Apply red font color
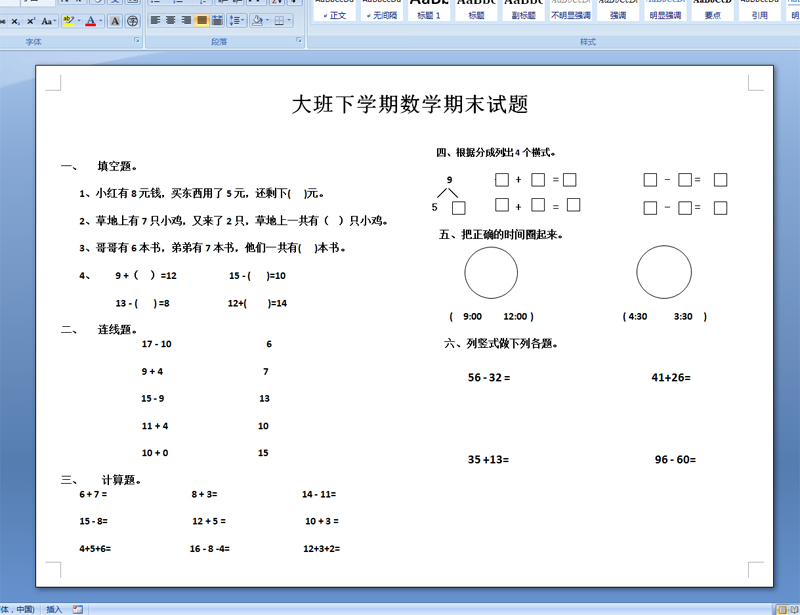Image resolution: width=800 pixels, height=615 pixels. pos(90,21)
